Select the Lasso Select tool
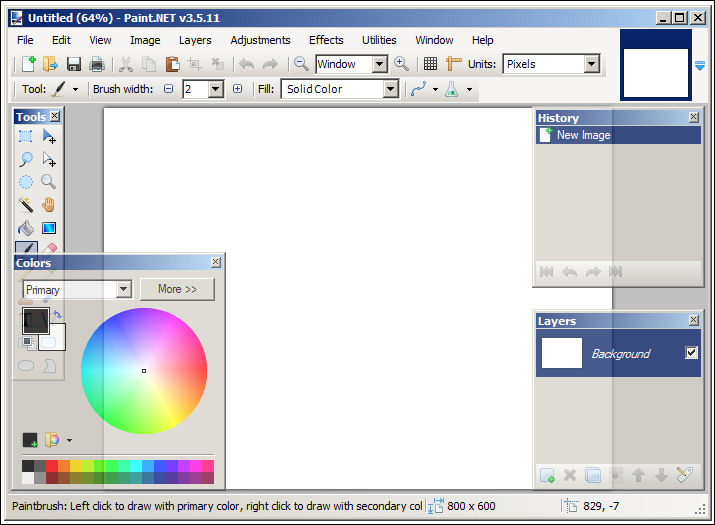Image resolution: width=715 pixels, height=525 pixels. pos(26,159)
